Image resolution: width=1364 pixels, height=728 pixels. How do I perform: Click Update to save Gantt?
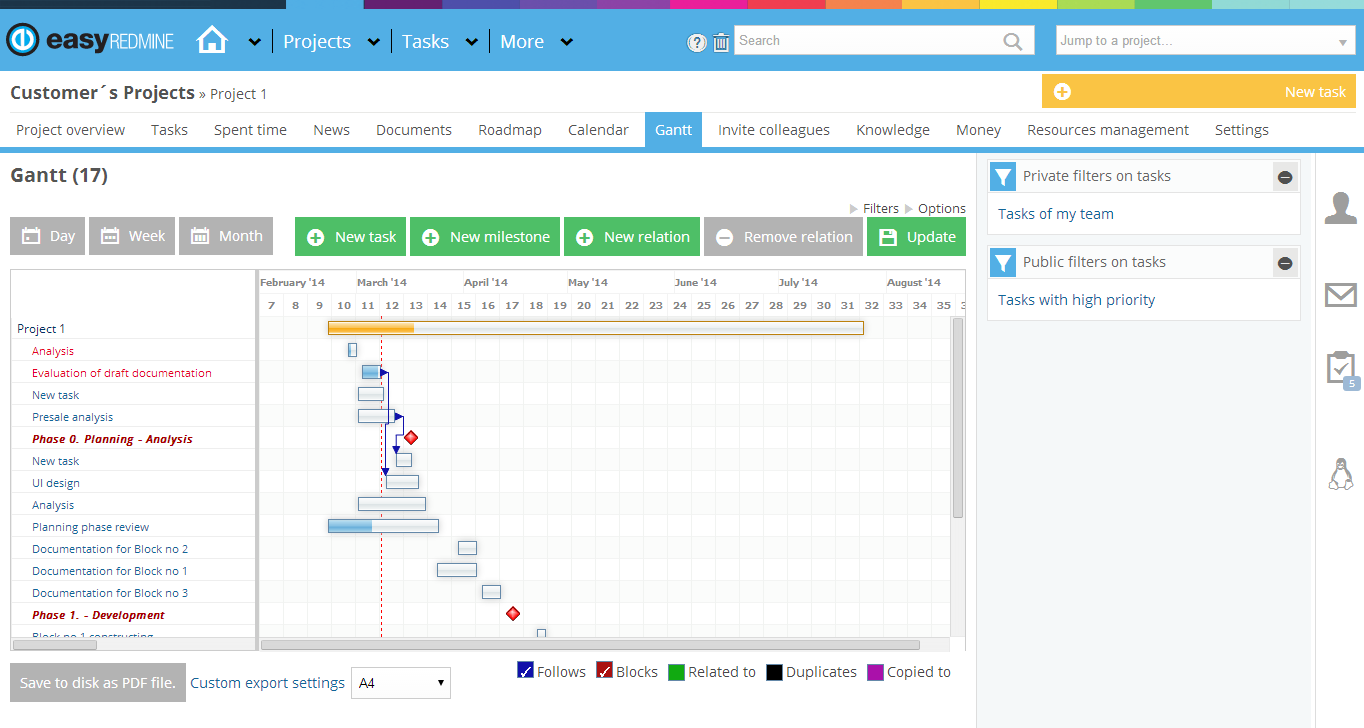(917, 237)
